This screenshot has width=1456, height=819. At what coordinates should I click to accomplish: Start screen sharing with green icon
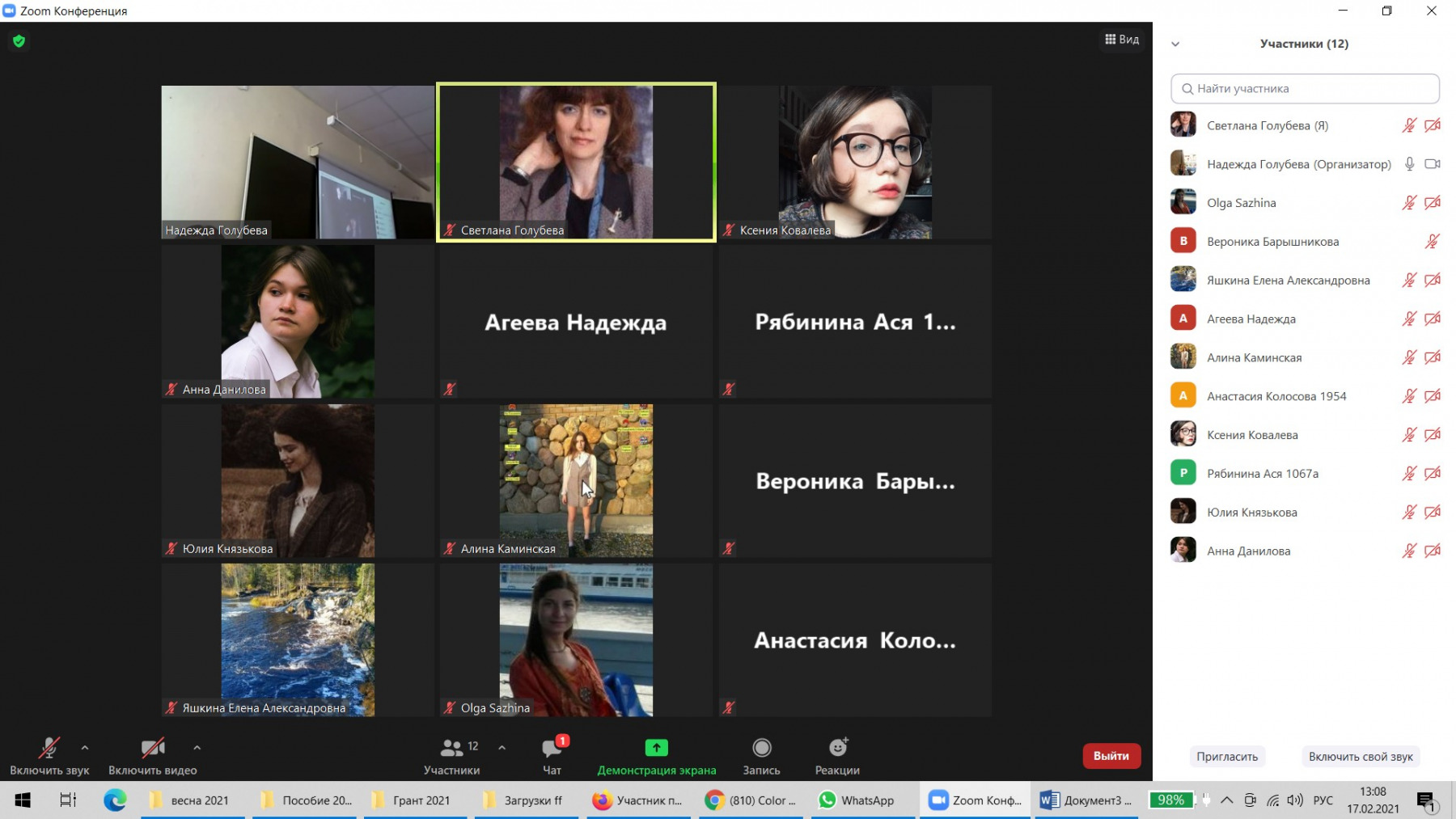tap(656, 749)
